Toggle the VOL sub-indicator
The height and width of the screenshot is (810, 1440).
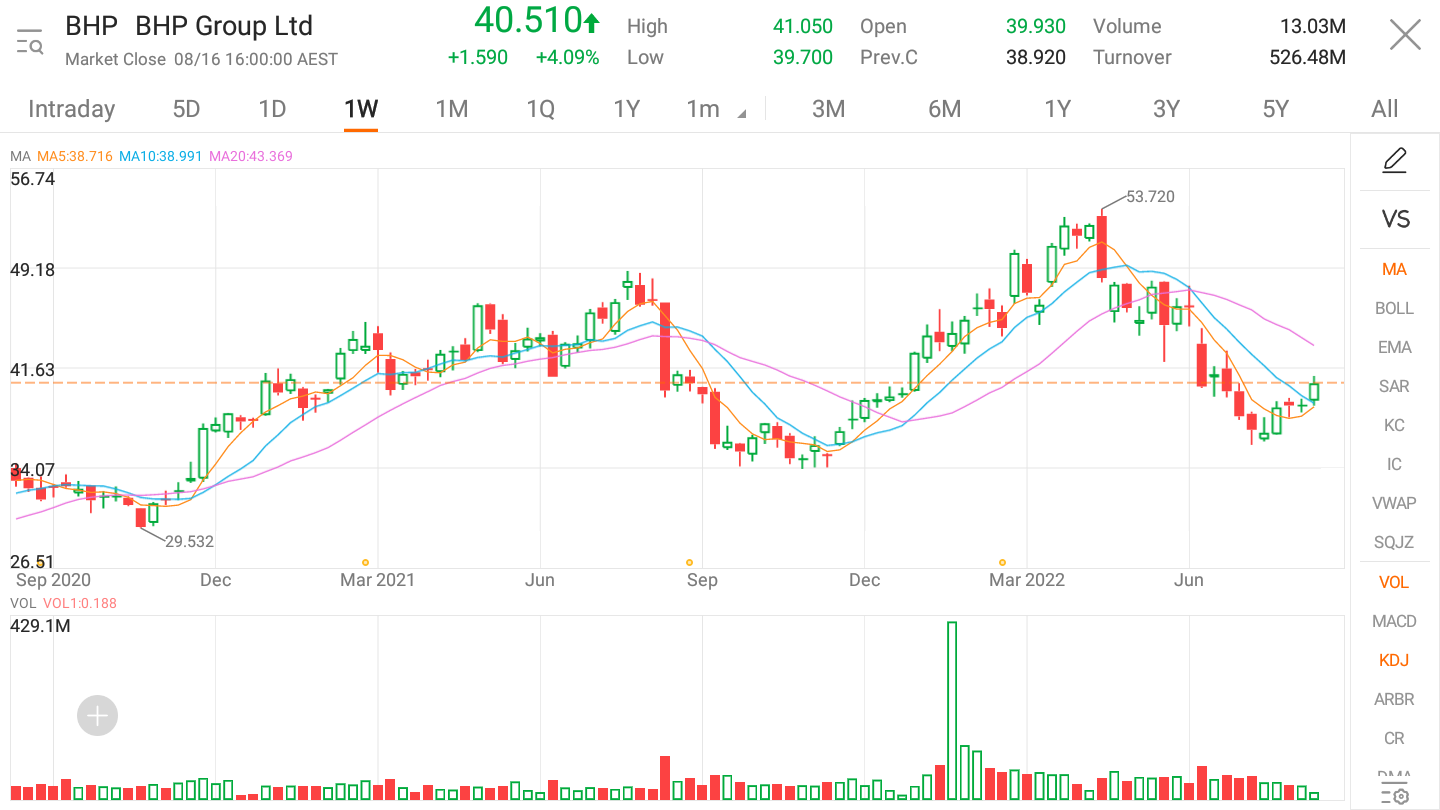tap(1394, 582)
